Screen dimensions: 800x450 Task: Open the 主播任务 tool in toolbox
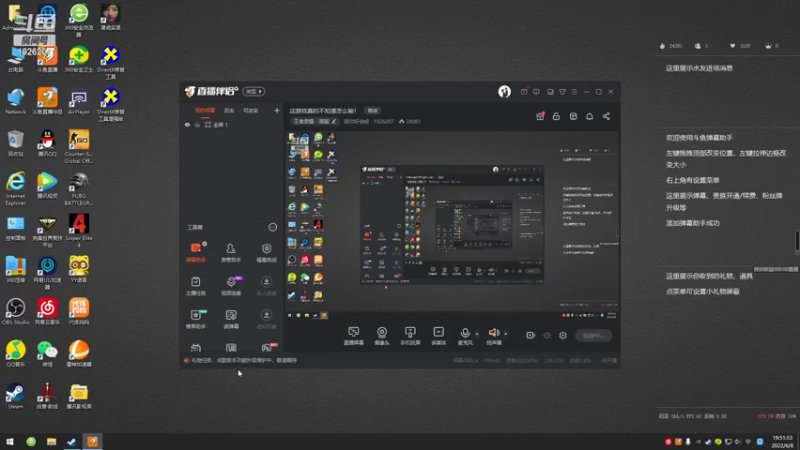pyautogui.click(x=195, y=286)
